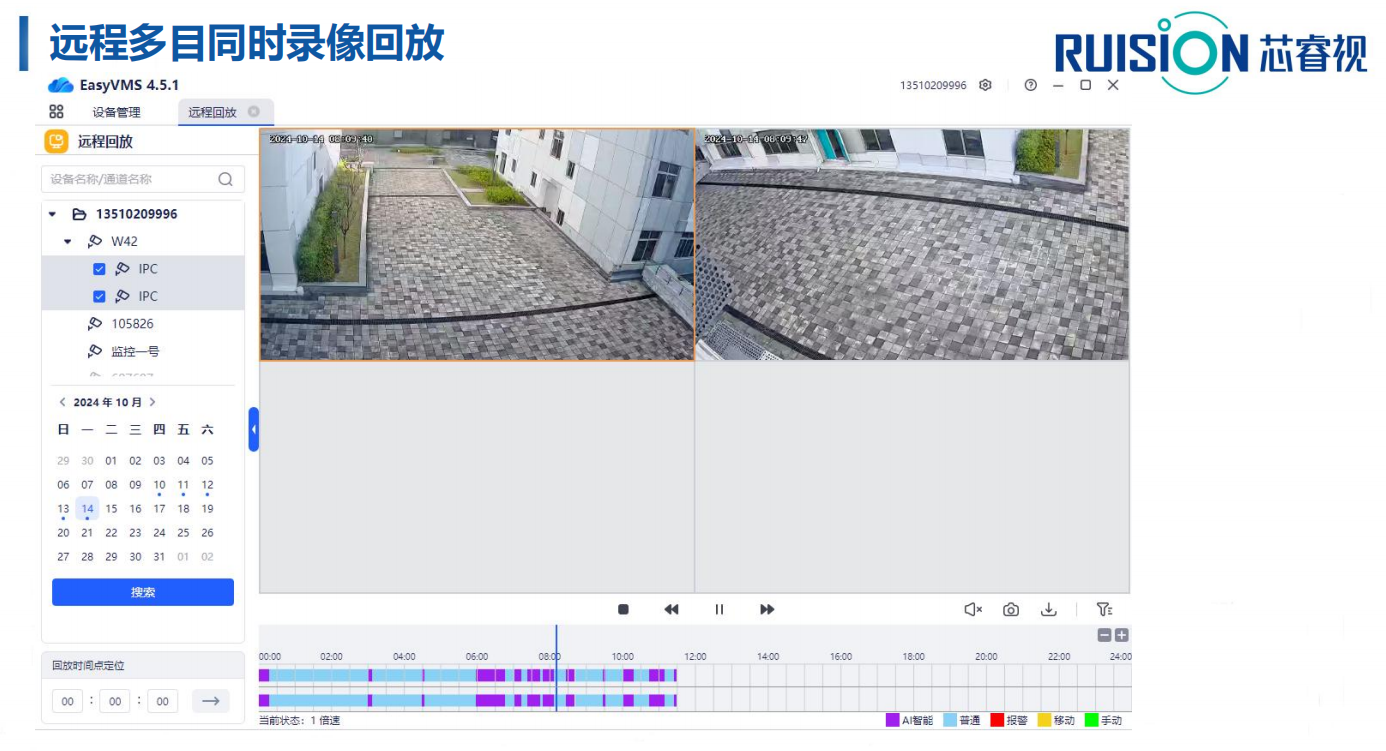Take a snapshot with camera icon
The height and width of the screenshot is (751, 1386).
pyautogui.click(x=1011, y=609)
